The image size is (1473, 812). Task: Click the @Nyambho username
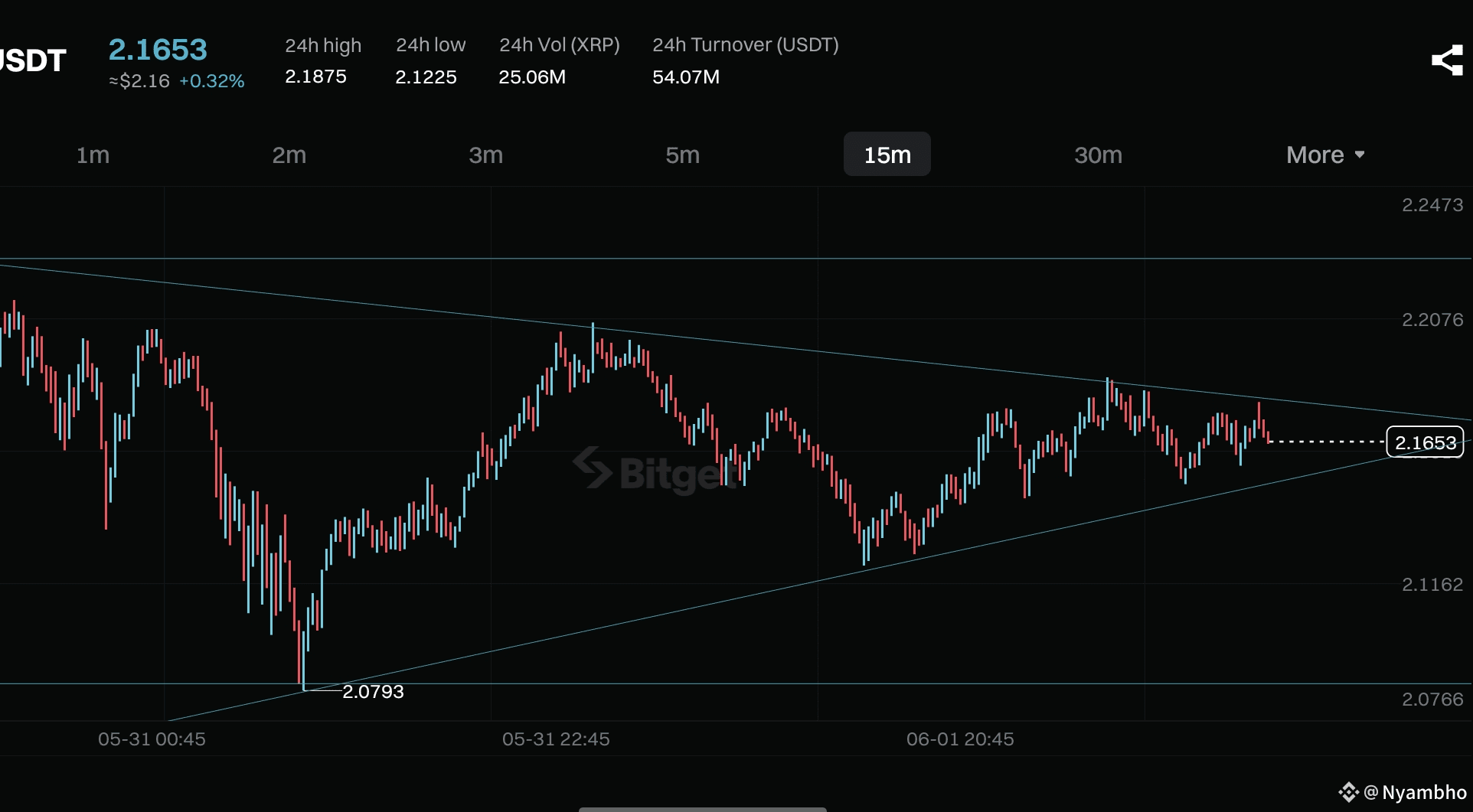tap(1416, 792)
